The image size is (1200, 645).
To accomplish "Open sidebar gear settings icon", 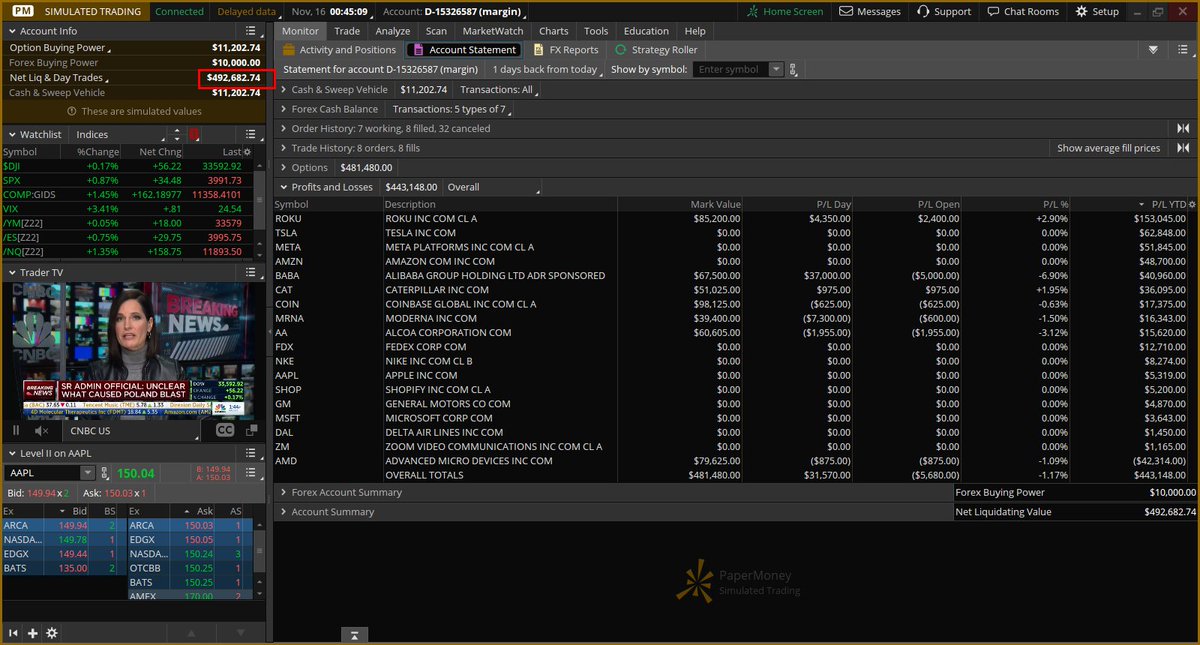I will click(52, 633).
